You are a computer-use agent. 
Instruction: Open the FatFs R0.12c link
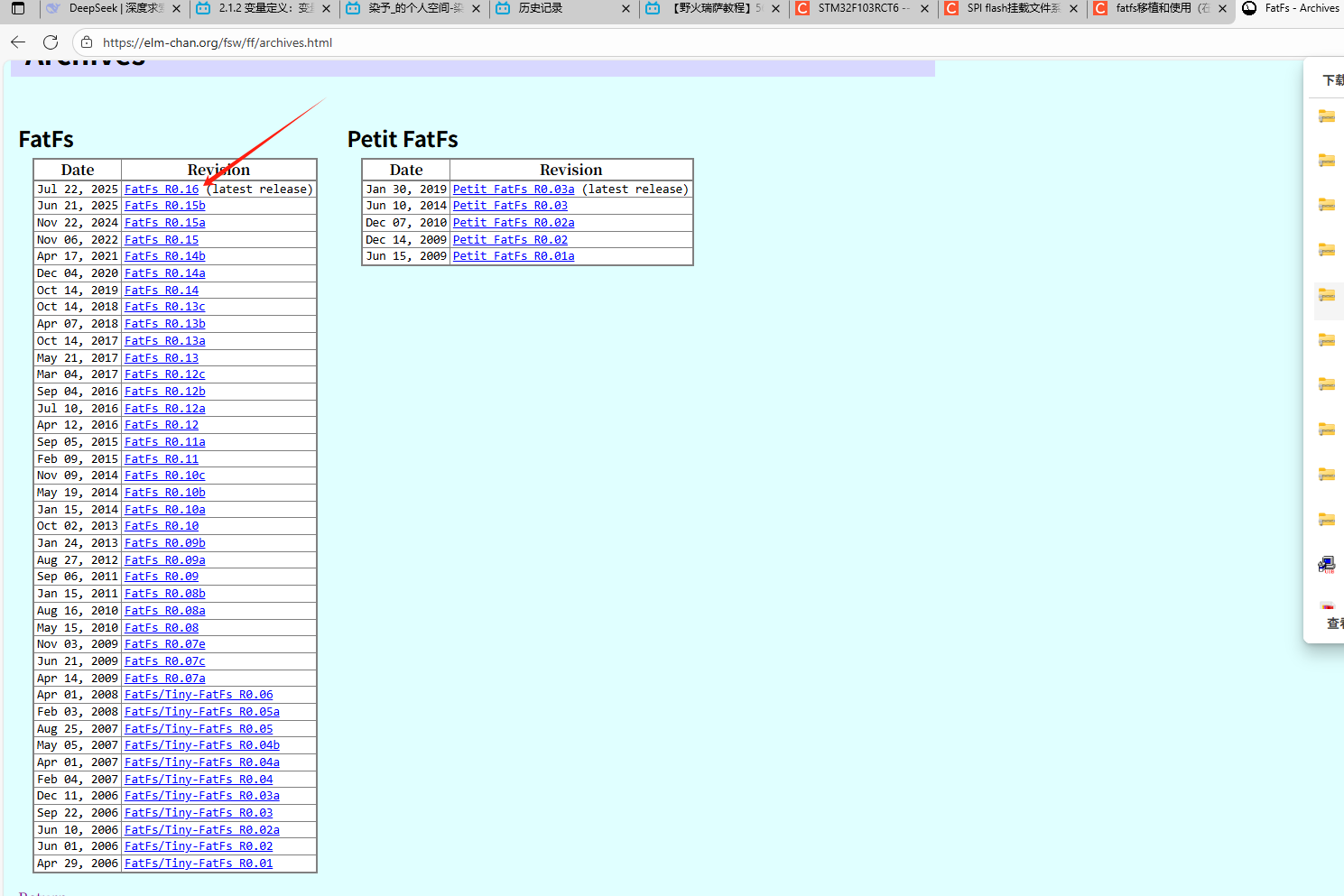pos(165,374)
